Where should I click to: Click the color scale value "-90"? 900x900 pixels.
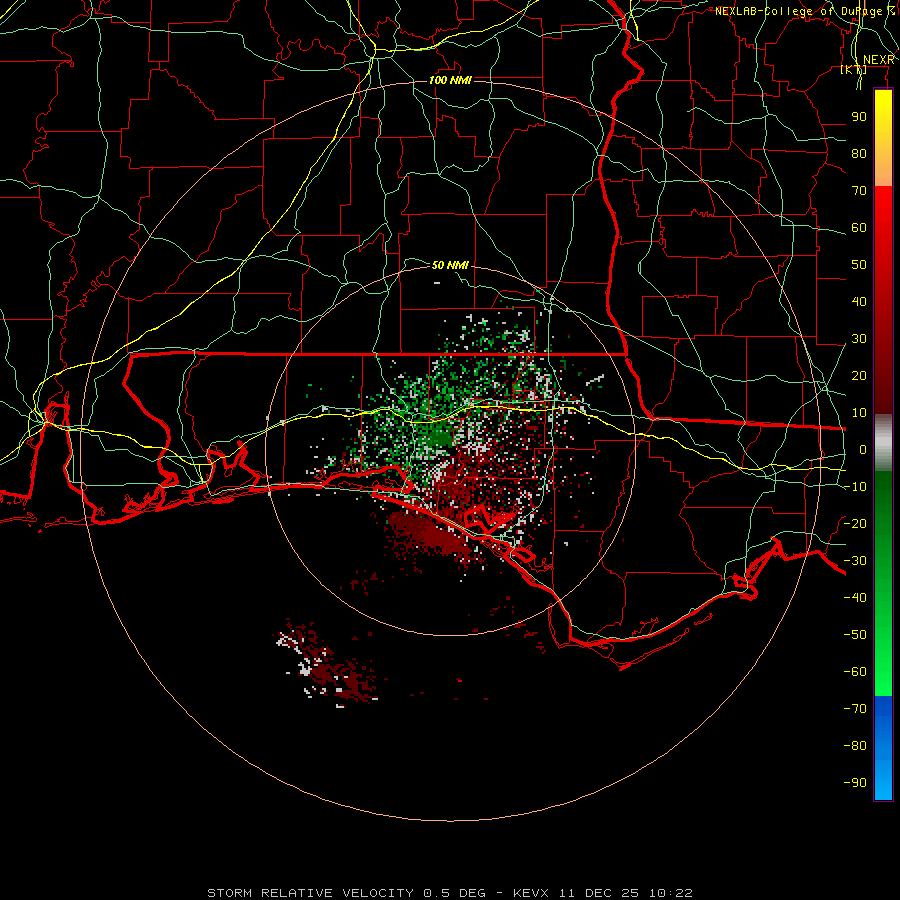855,783
